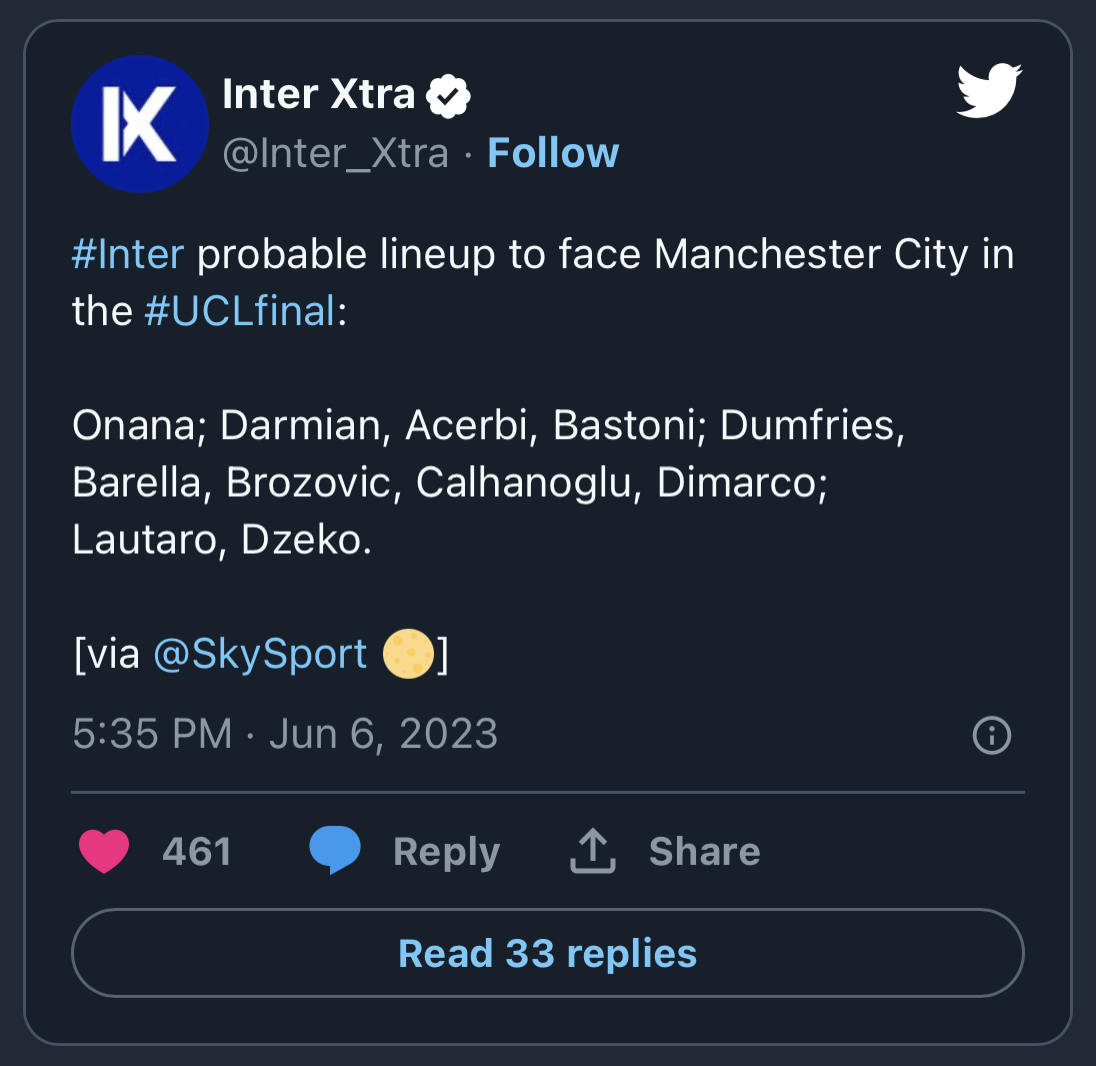Viewport: 1096px width, 1066px height.
Task: Open the Inter Xtra display name
Action: click(x=318, y=95)
